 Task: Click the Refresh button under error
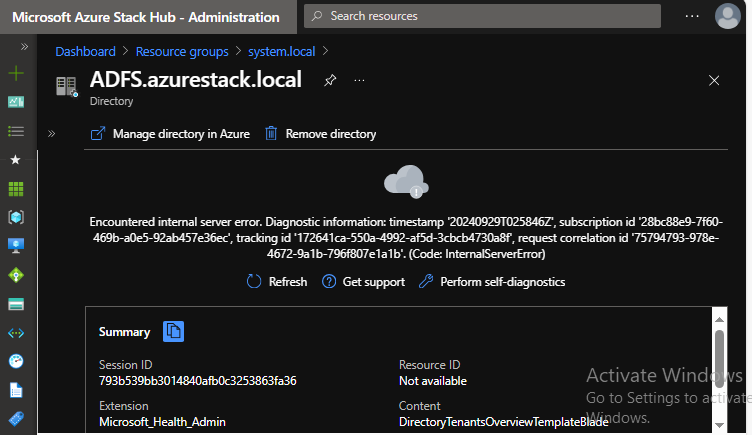[x=277, y=282]
